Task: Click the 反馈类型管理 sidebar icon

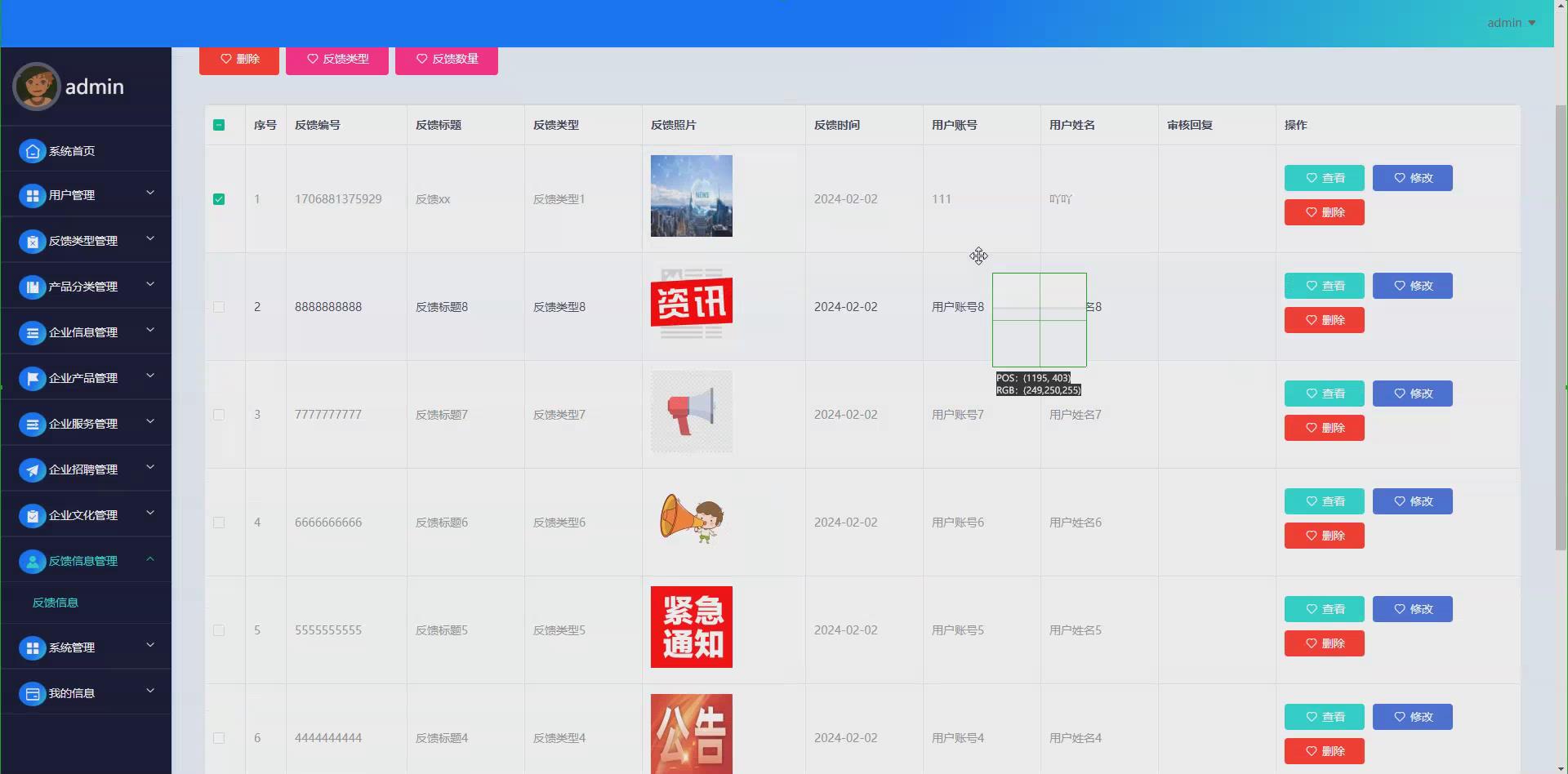Action: [32, 242]
